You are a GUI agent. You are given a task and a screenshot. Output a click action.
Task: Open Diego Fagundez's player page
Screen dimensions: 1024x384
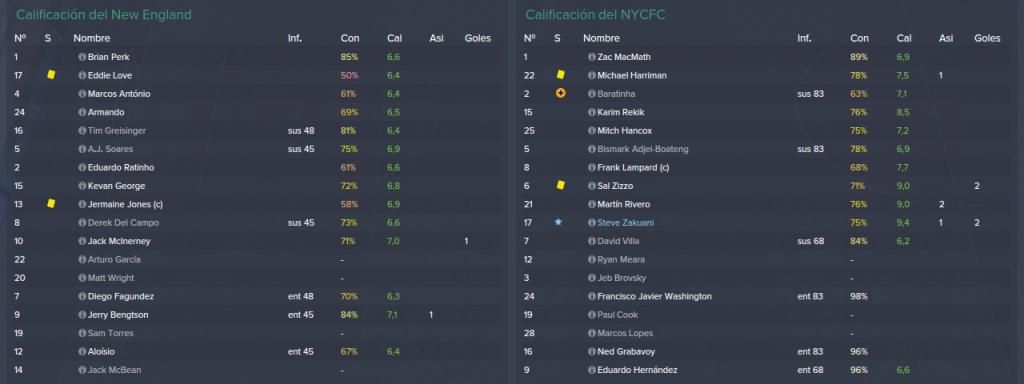pos(121,296)
